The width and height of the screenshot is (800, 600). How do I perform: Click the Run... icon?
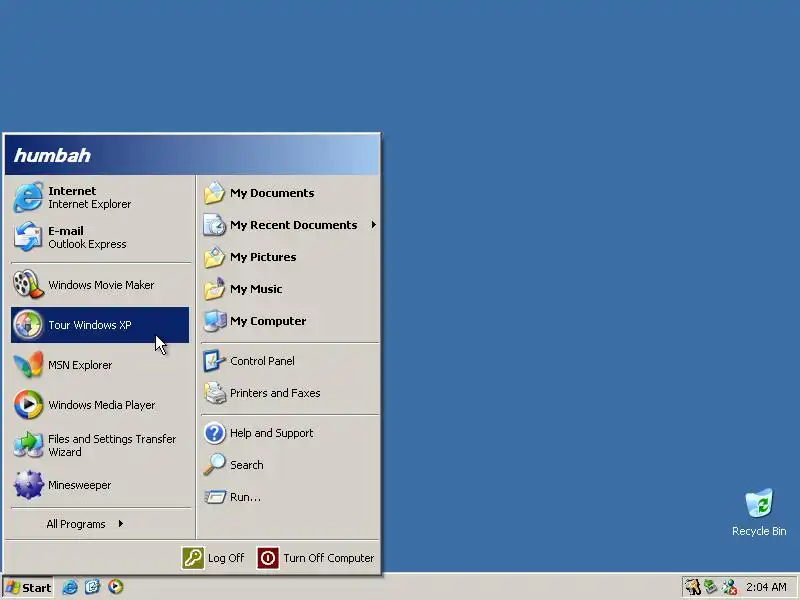pyautogui.click(x=214, y=497)
